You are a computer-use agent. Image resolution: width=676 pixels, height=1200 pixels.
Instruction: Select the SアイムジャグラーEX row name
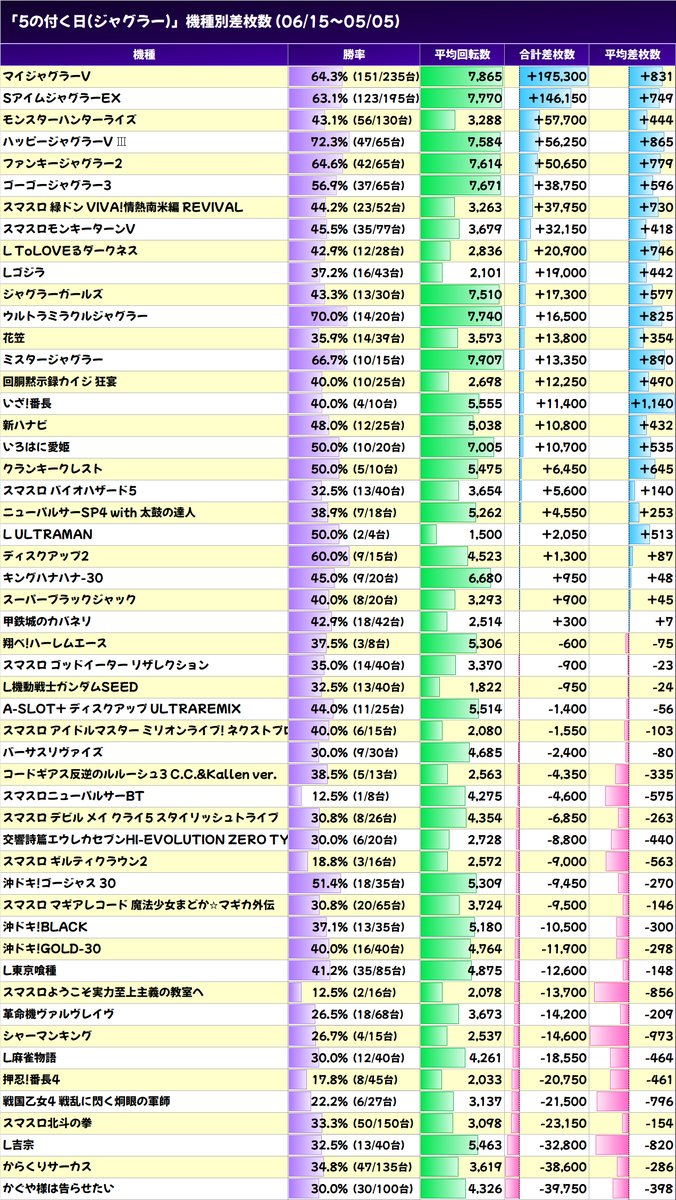pyautogui.click(x=61, y=98)
